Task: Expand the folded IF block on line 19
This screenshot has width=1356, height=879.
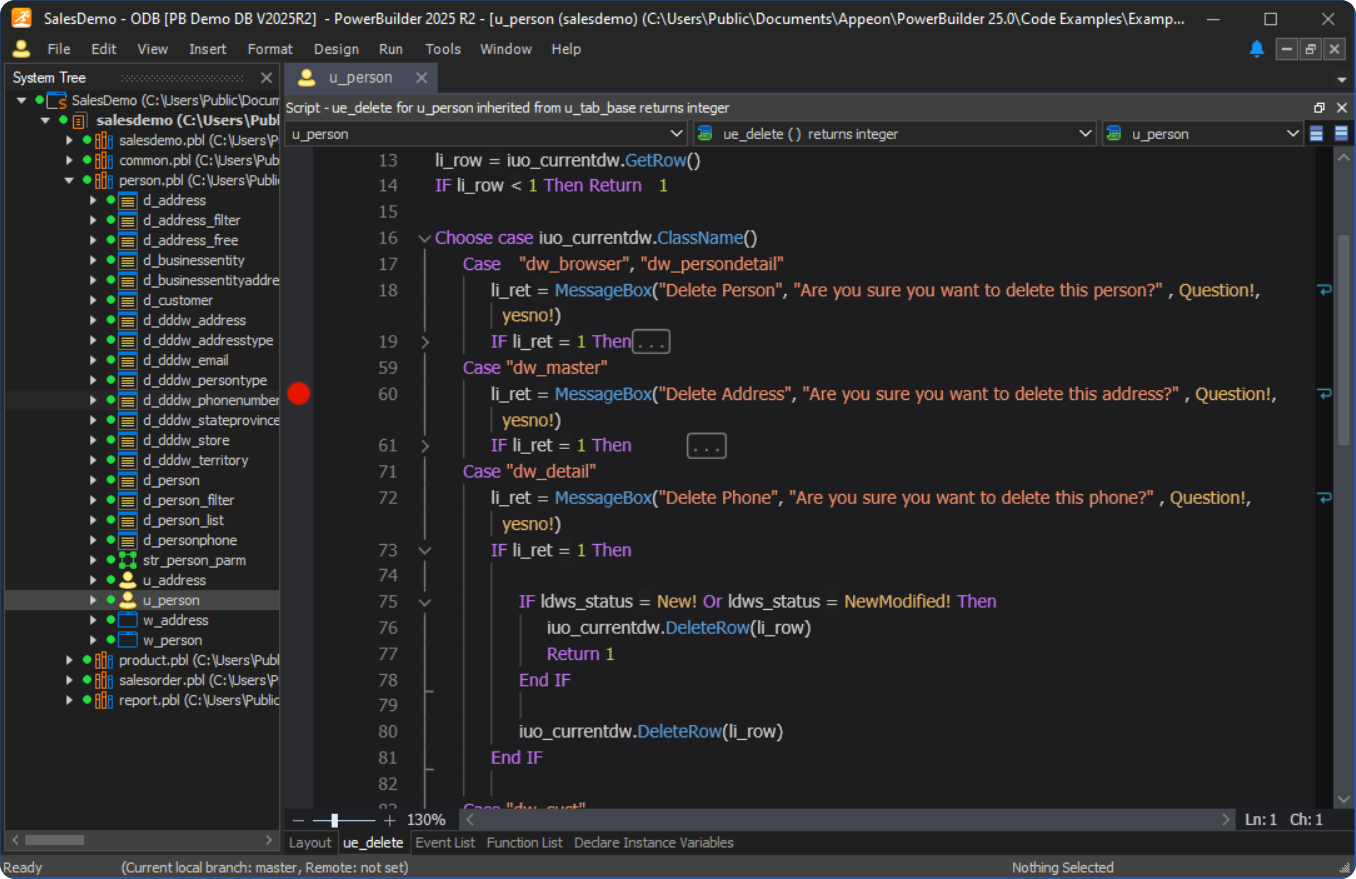Action: [x=424, y=342]
